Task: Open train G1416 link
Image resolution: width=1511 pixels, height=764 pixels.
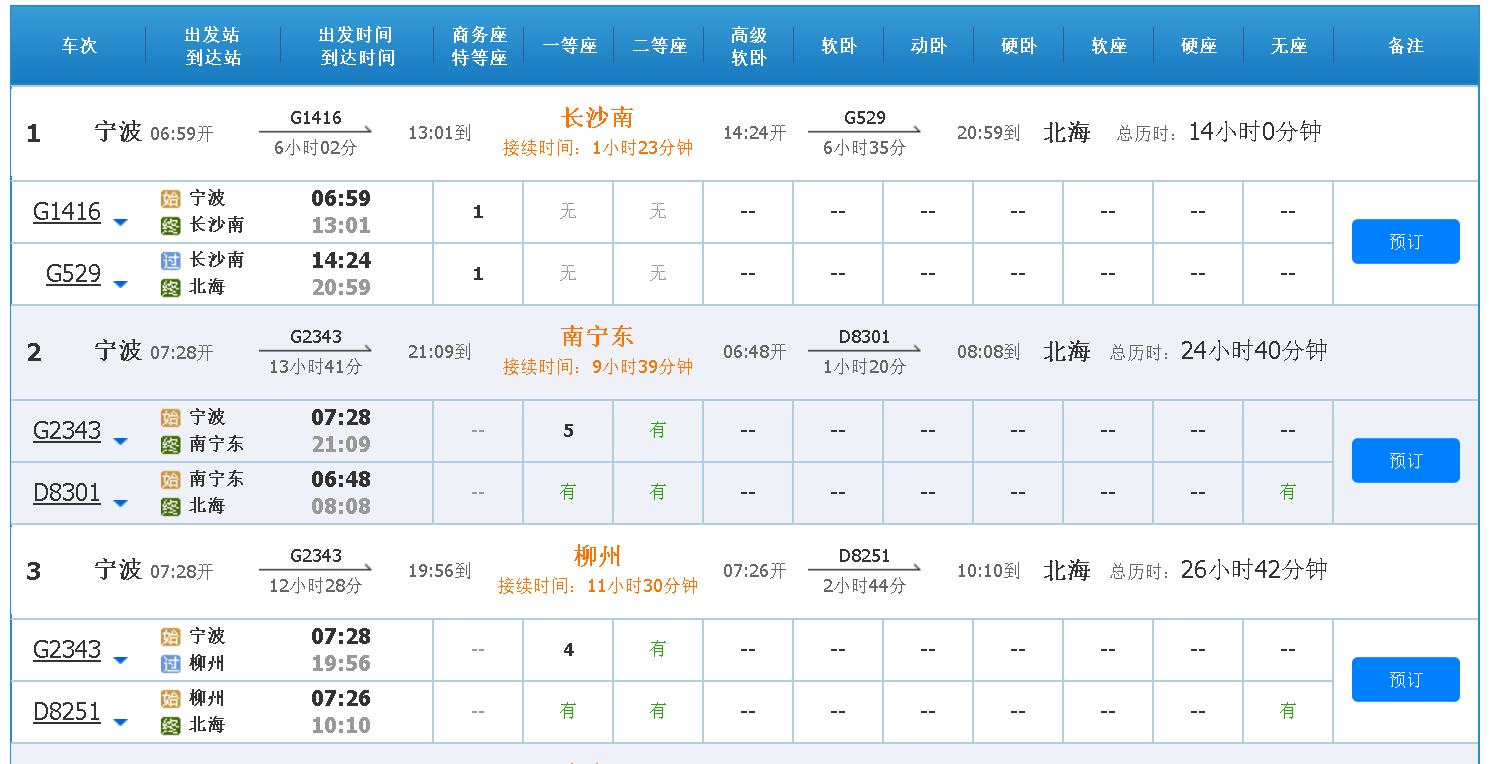Action: pos(67,212)
